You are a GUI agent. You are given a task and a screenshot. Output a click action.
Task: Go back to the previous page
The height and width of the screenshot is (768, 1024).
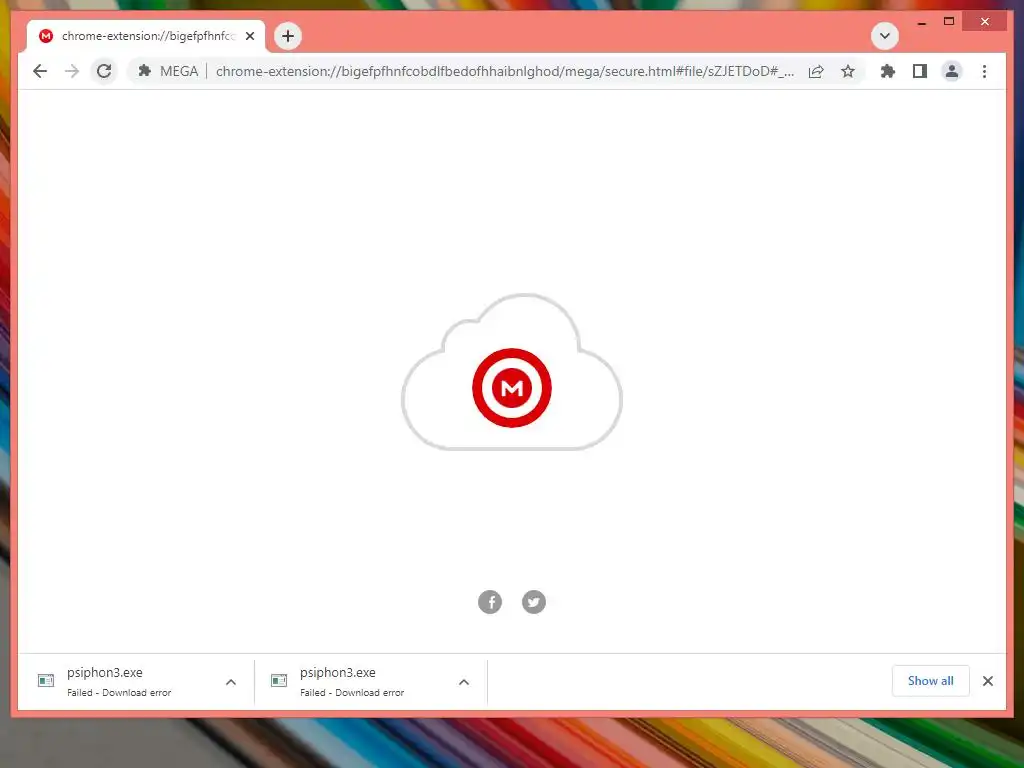tap(40, 71)
